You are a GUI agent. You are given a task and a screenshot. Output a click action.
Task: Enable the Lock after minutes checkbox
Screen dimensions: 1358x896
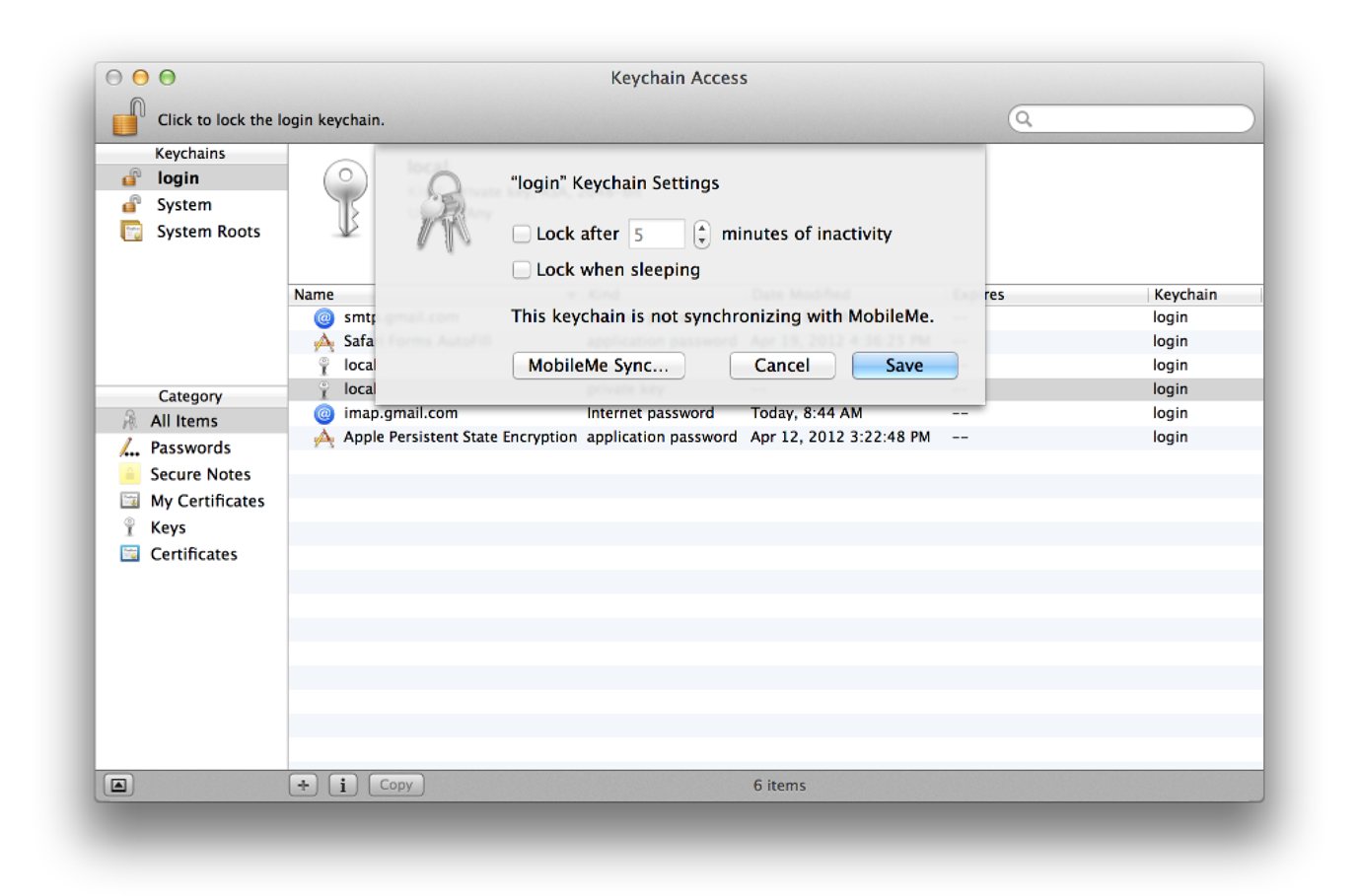521,234
